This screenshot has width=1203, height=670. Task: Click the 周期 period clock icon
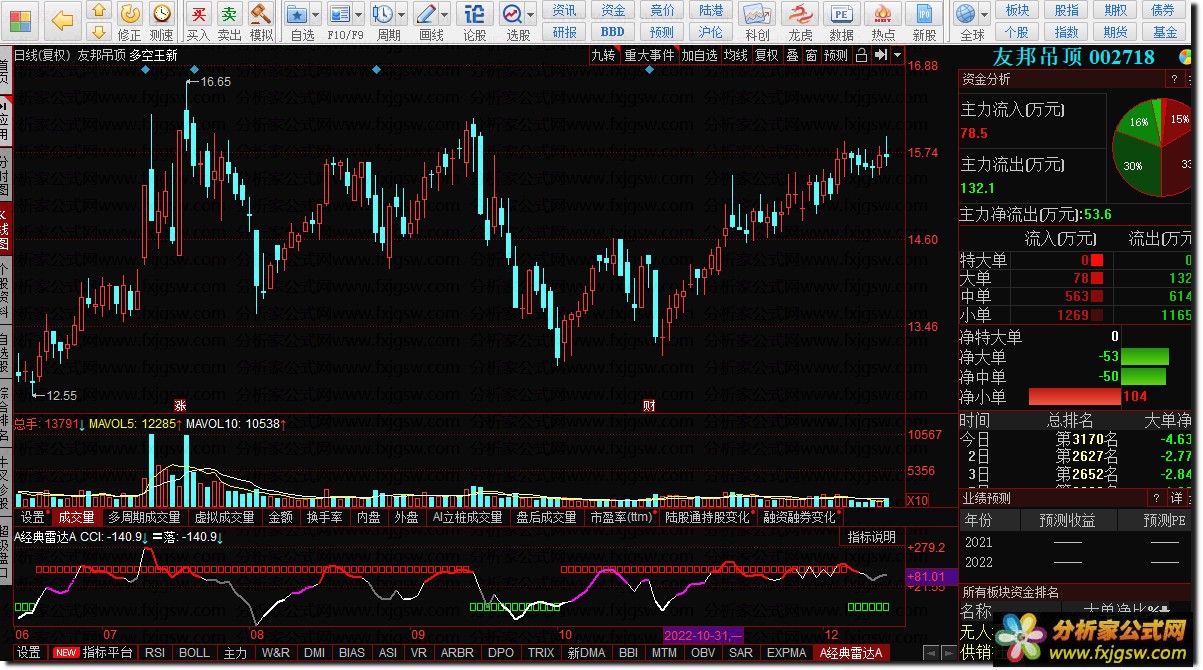(383, 14)
